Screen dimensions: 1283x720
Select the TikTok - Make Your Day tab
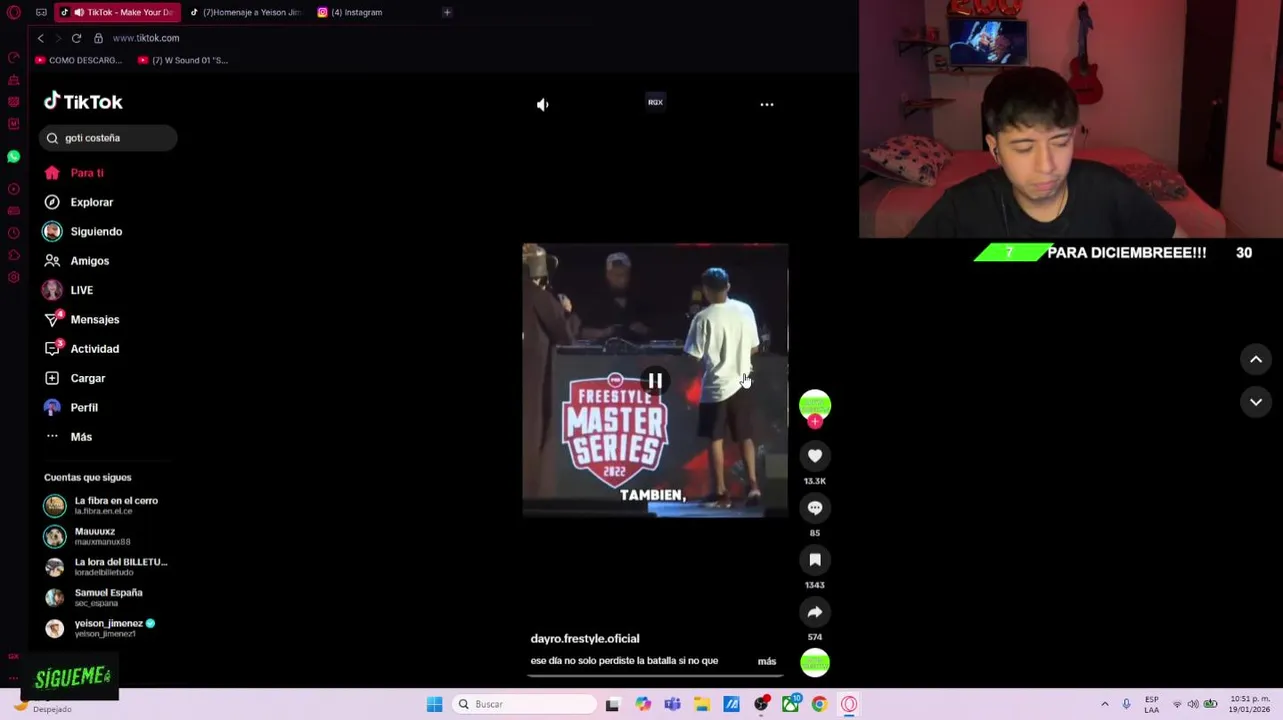tap(119, 12)
